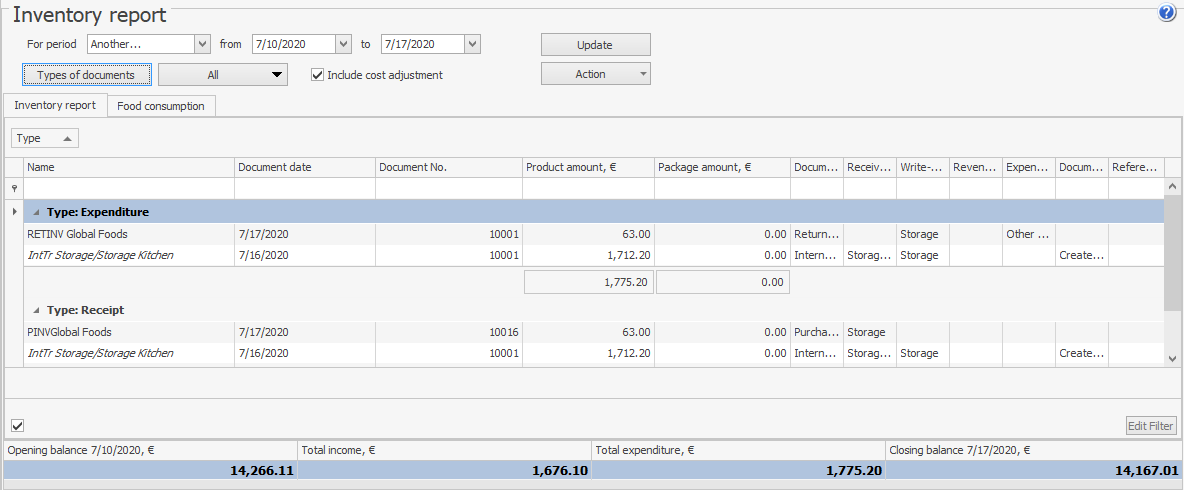This screenshot has width=1184, height=490.
Task: Click the Edit Filter button
Action: [1150, 426]
